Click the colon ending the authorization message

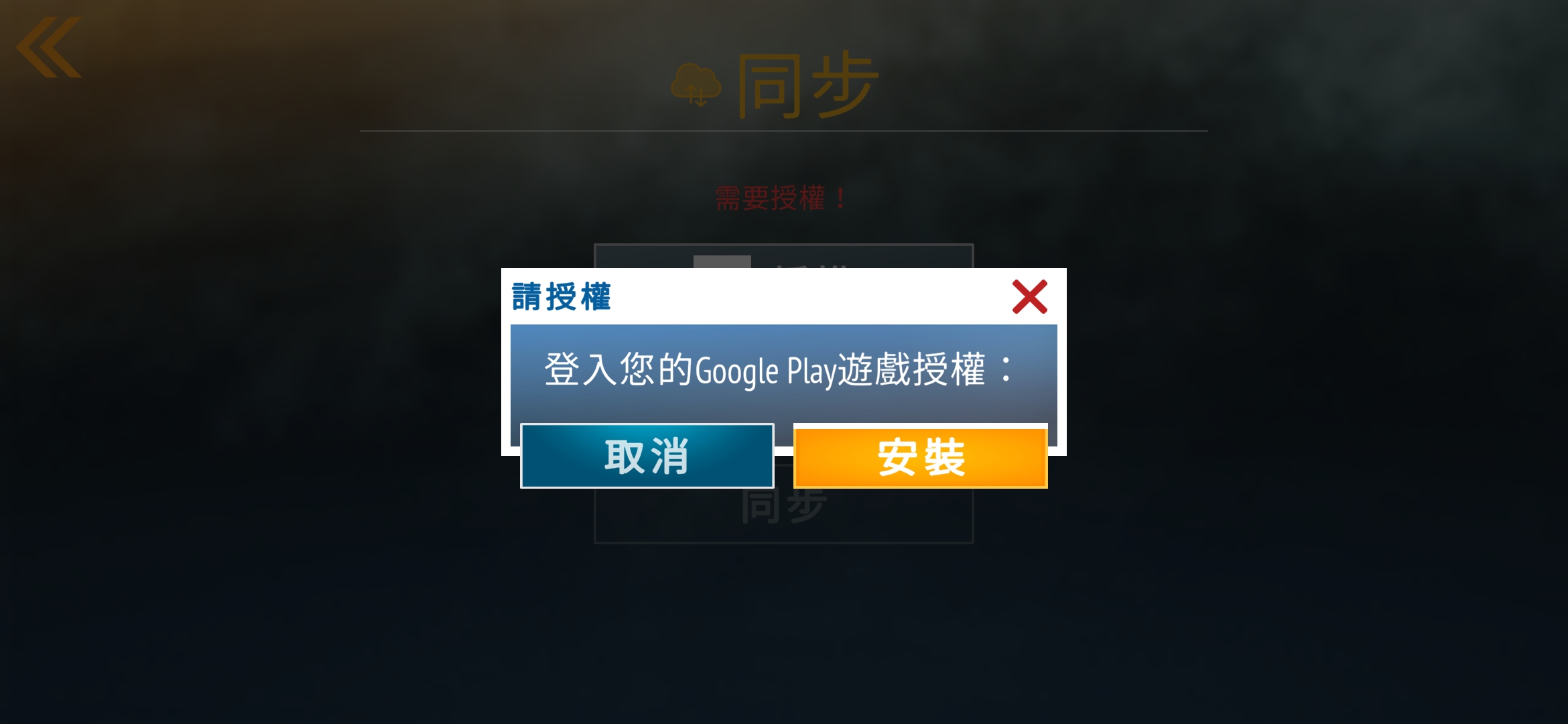(1005, 370)
